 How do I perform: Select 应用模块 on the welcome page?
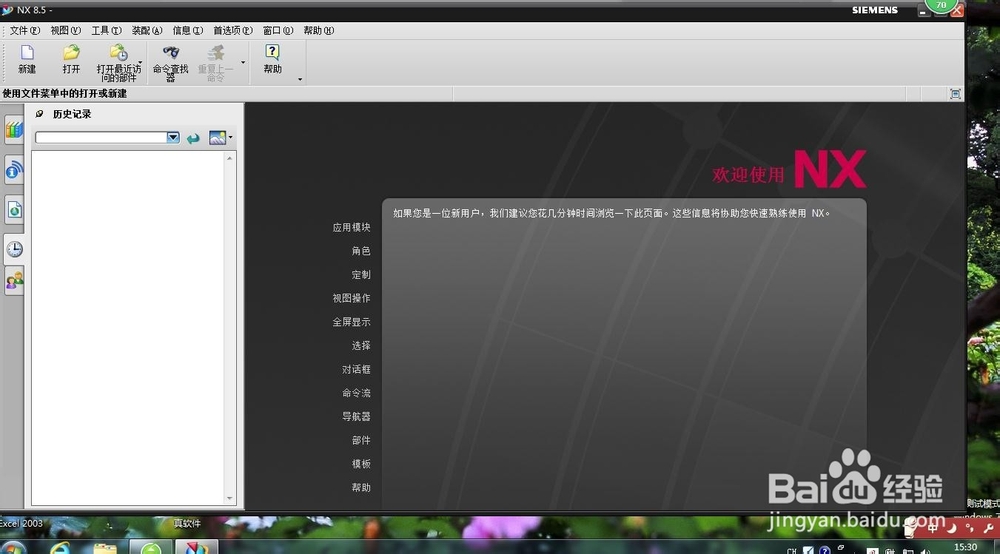(x=351, y=228)
